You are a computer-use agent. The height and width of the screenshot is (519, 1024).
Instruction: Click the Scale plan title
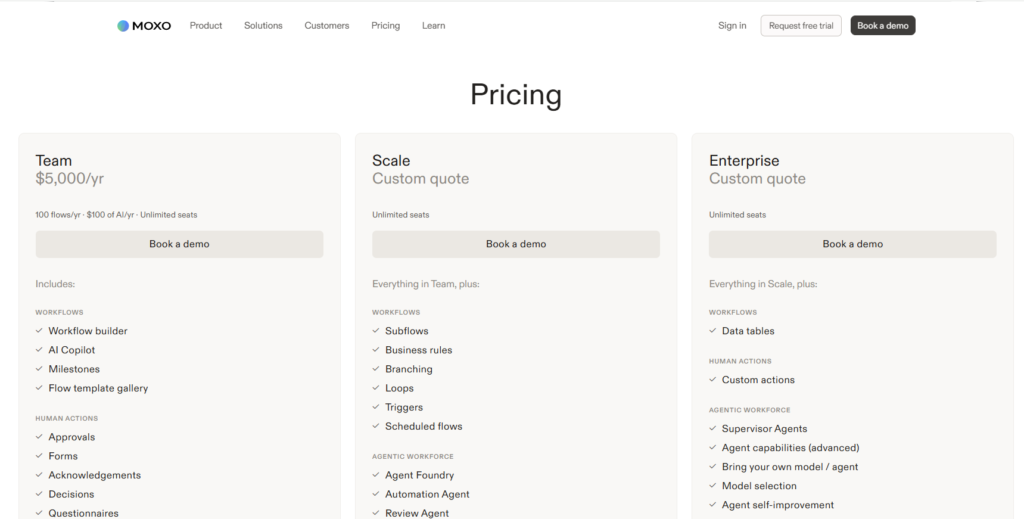coord(391,161)
